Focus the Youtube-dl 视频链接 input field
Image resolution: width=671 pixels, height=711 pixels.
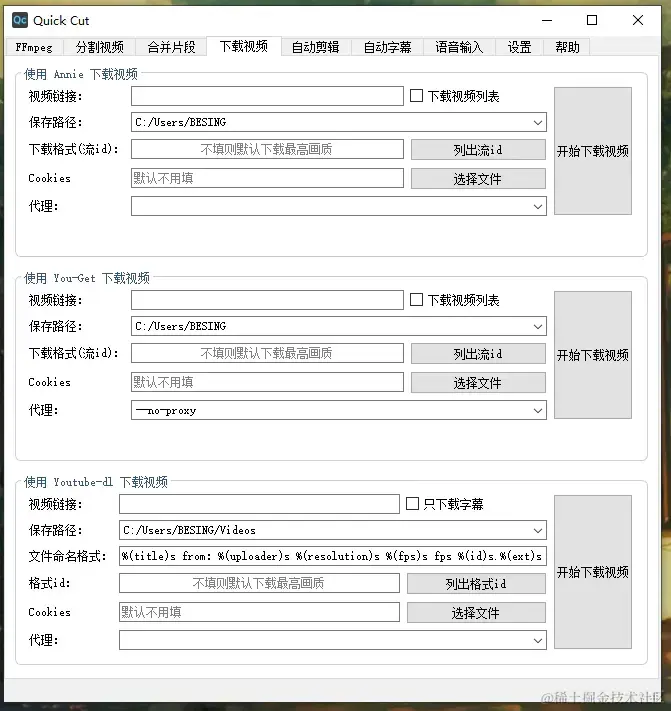[259, 504]
